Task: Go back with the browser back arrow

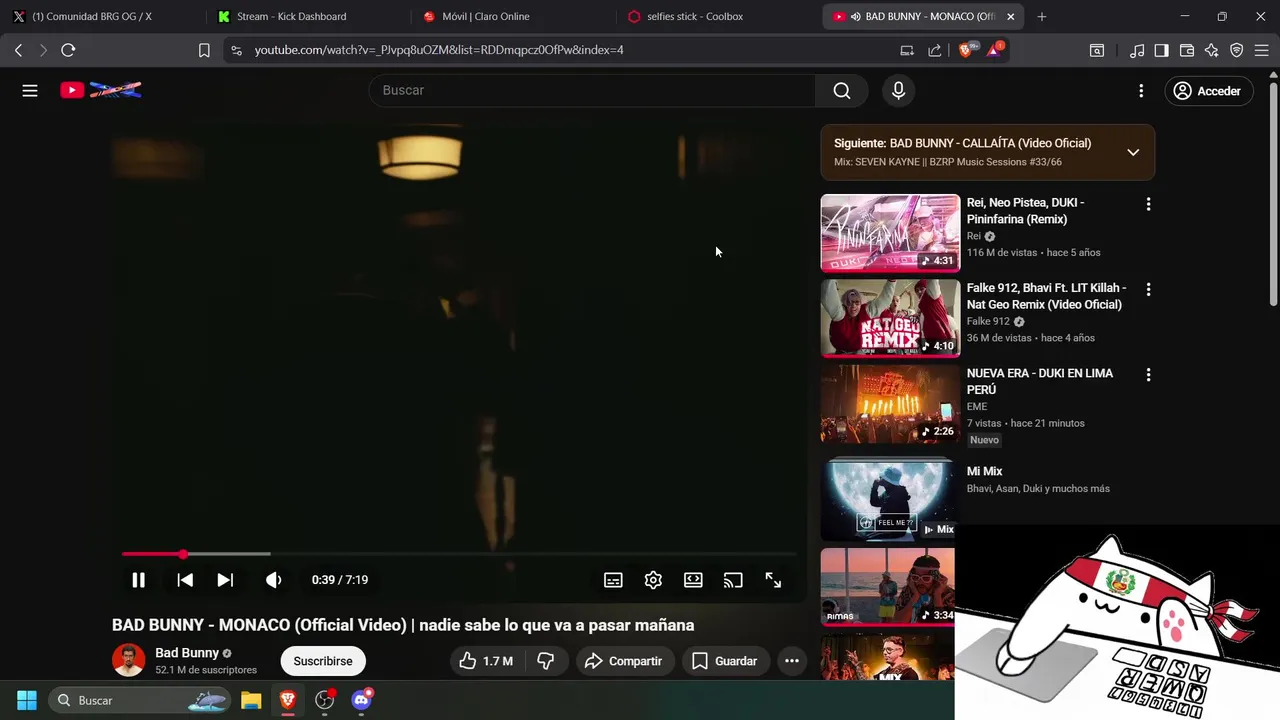Action: pos(18,50)
